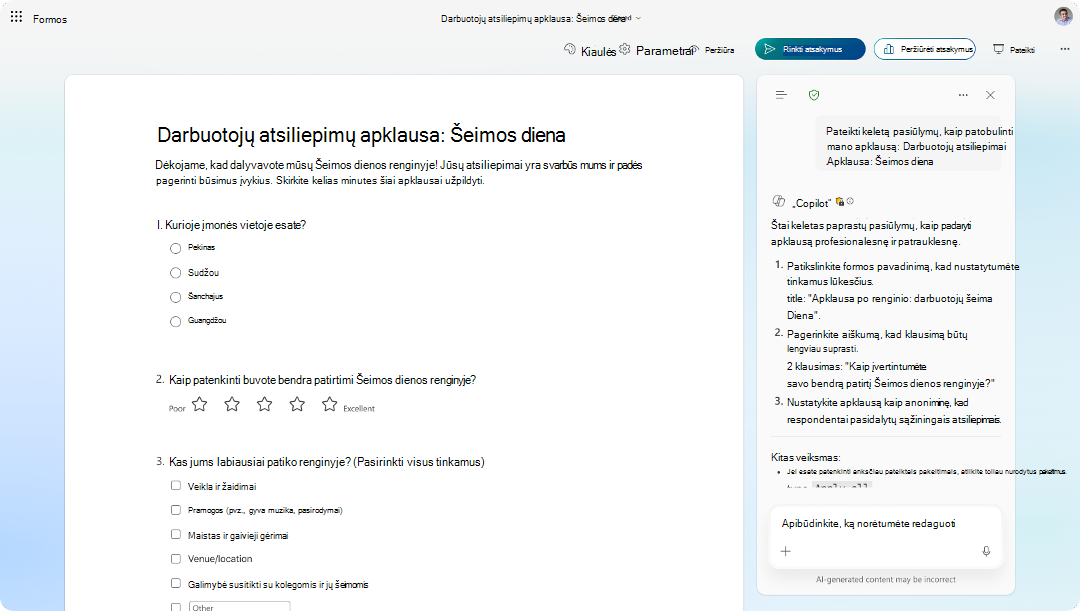Screen dimensions: 1080x612
Task: Click the Rinkti atsakymus button
Action: pyautogui.click(x=810, y=49)
